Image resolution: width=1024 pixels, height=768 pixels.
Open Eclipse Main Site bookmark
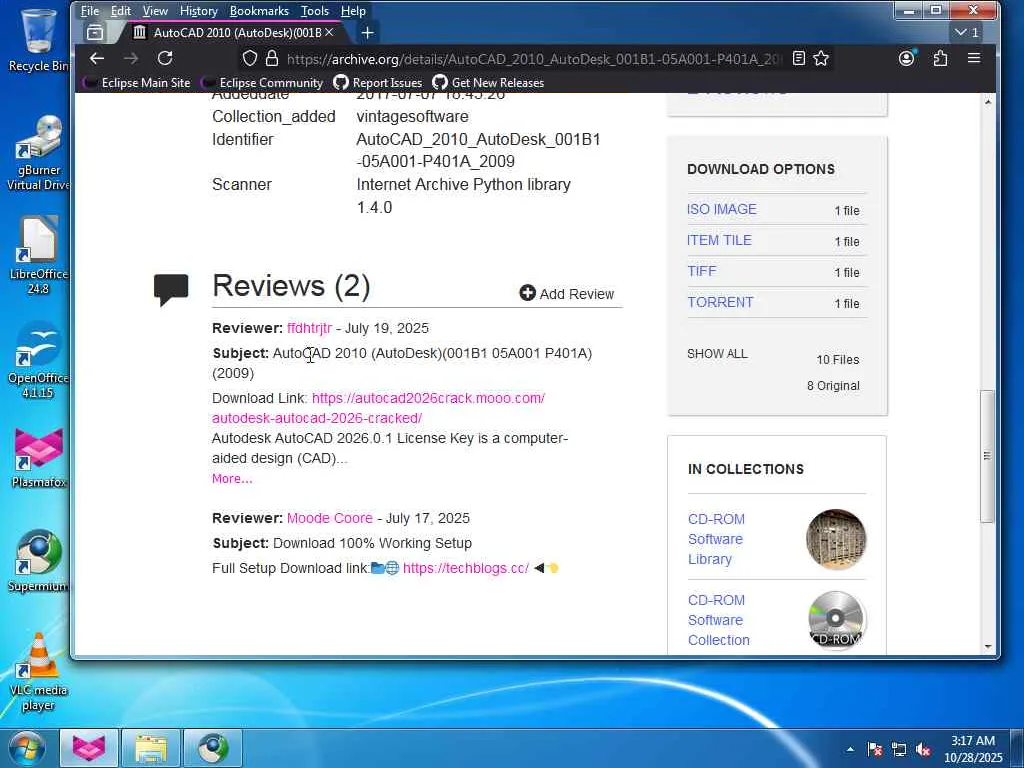click(137, 83)
